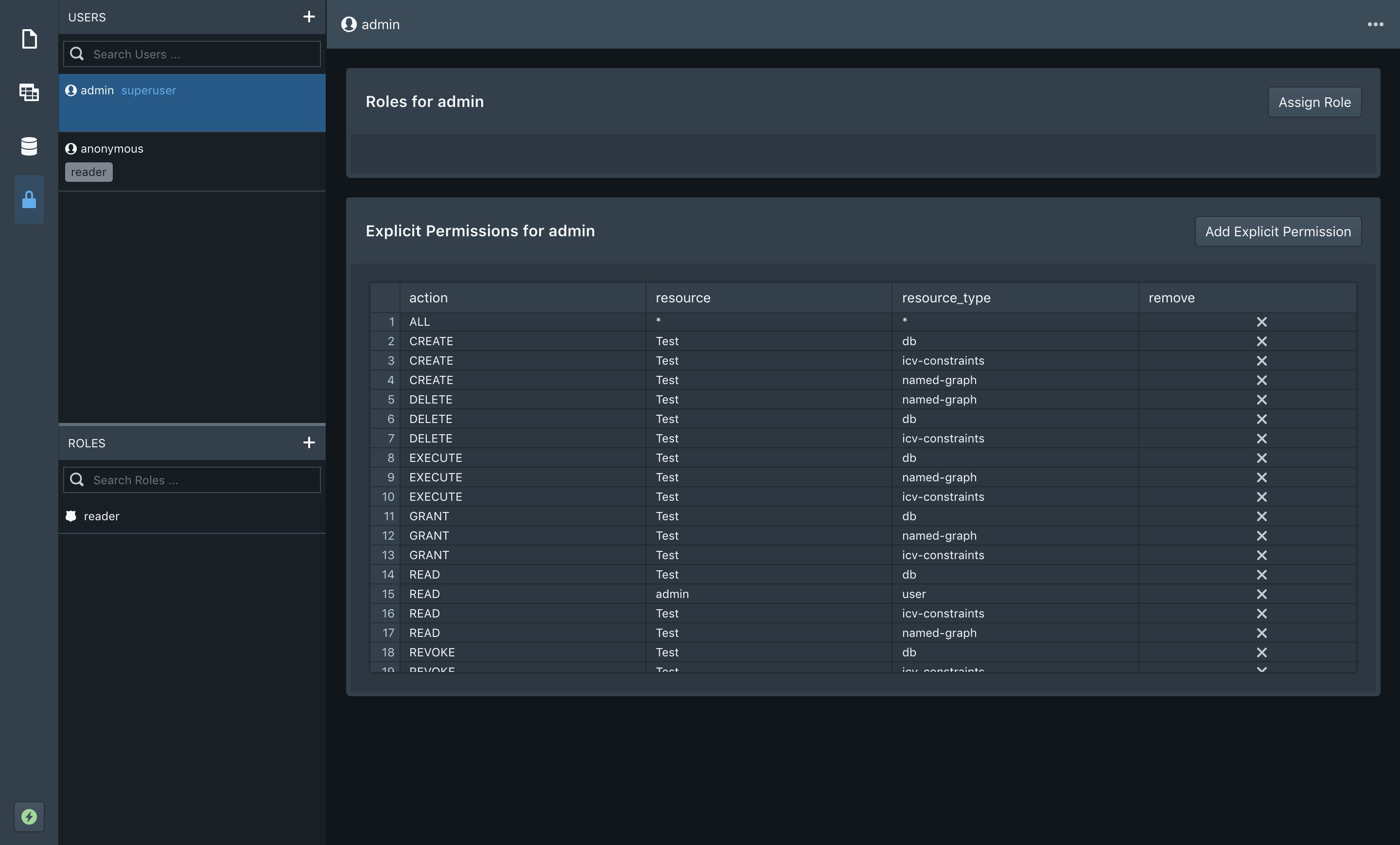The width and height of the screenshot is (1400, 845).
Task: Remove the ALL permission via its X
Action: click(x=1261, y=322)
